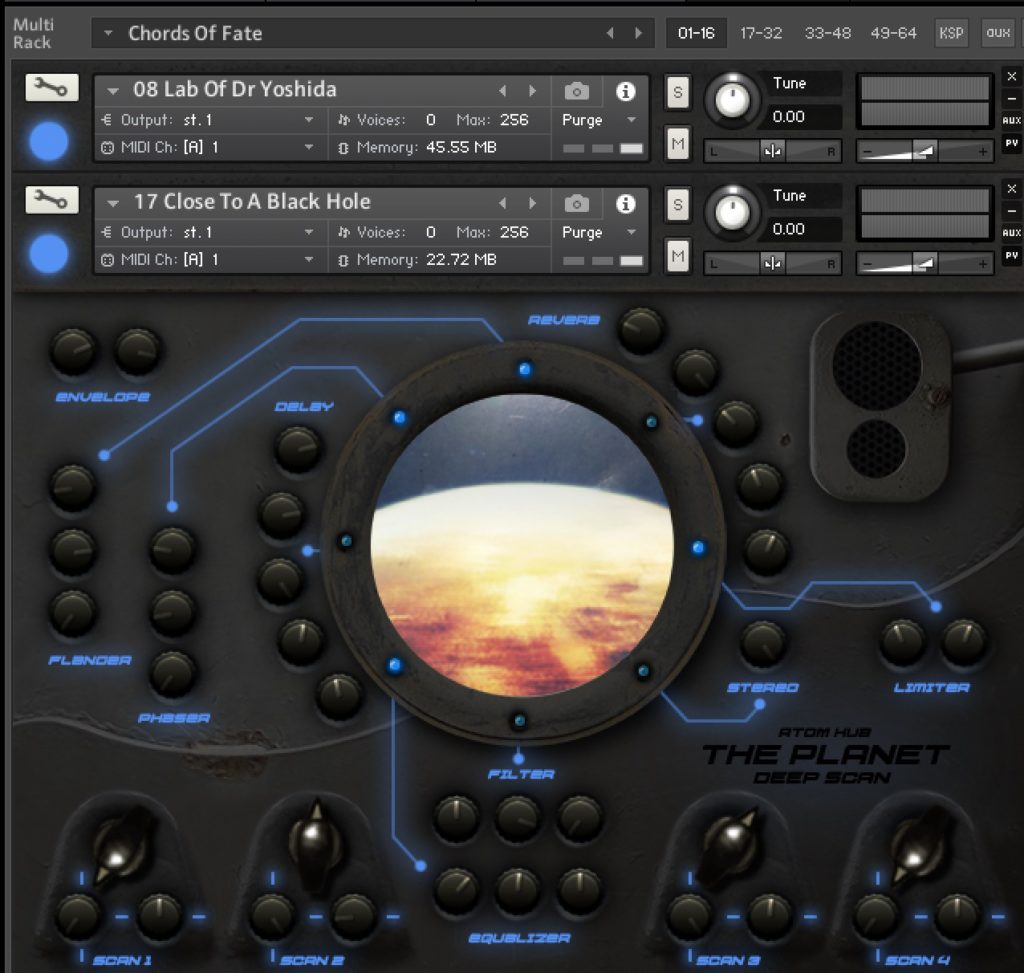
Task: Toggle the aux button in the rack header
Action: click(x=998, y=33)
